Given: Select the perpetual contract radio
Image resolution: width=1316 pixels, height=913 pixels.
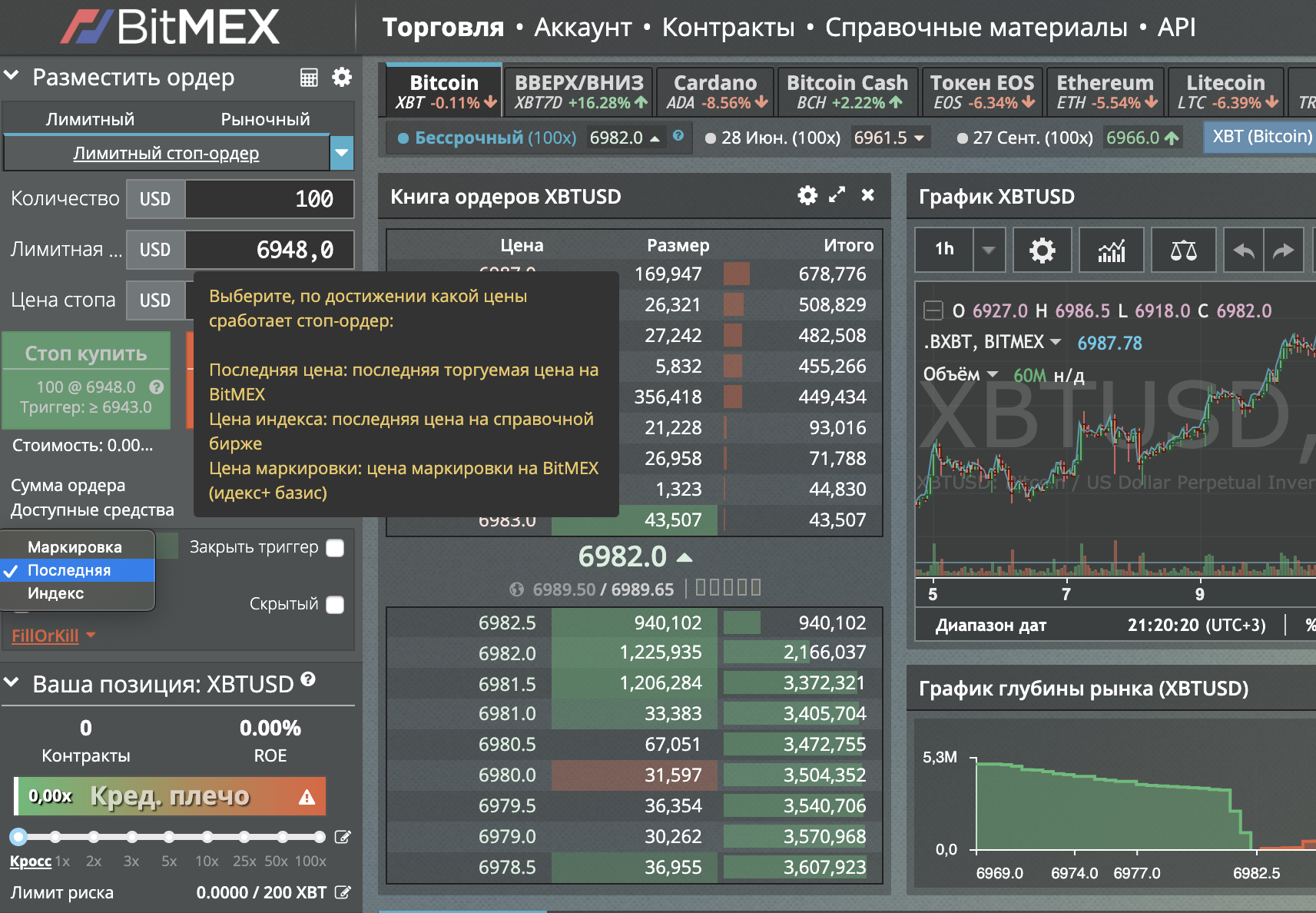Looking at the screenshot, I should (403, 138).
